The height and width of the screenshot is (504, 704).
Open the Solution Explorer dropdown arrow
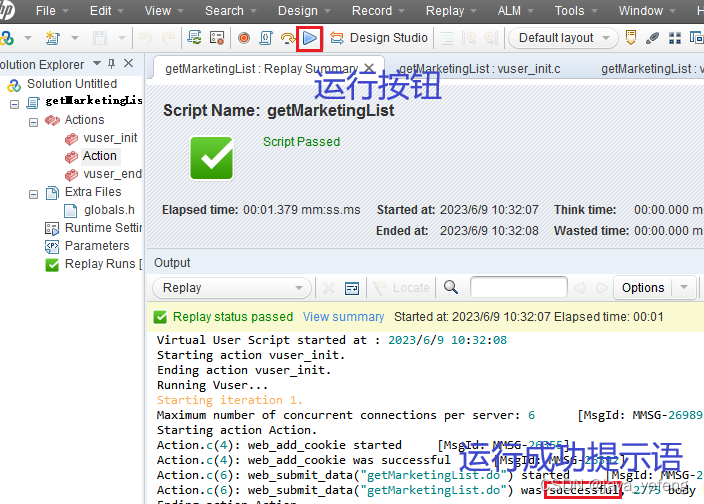pyautogui.click(x=97, y=63)
